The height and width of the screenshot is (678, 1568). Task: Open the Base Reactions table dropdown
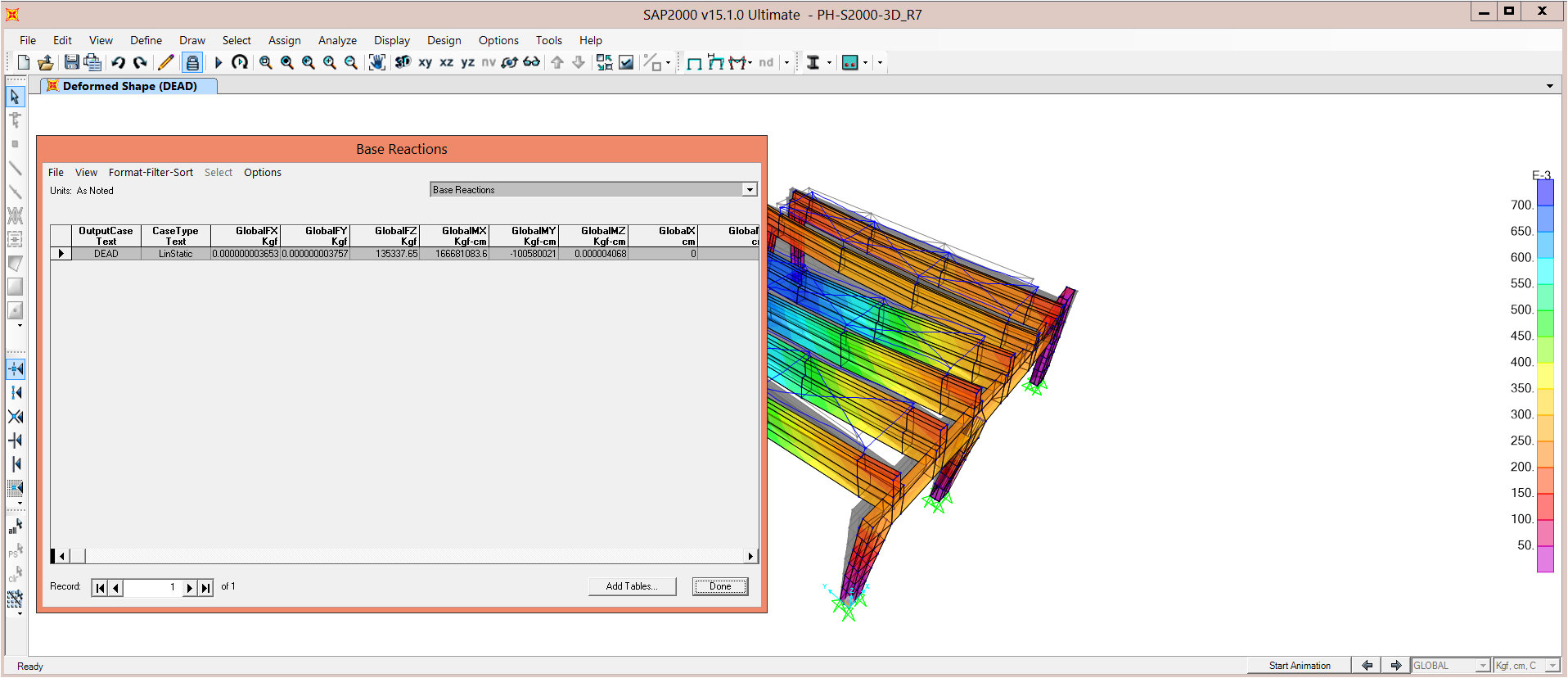point(749,190)
